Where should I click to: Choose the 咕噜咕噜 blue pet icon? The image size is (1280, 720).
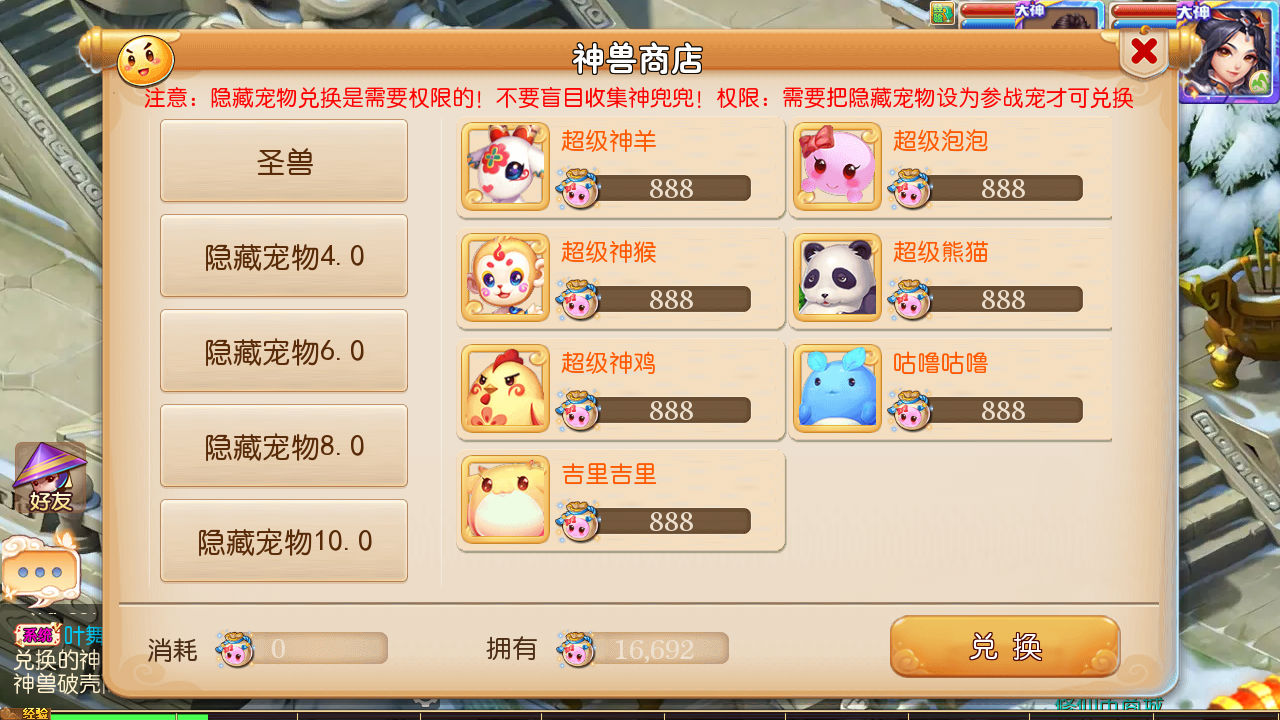pos(837,388)
